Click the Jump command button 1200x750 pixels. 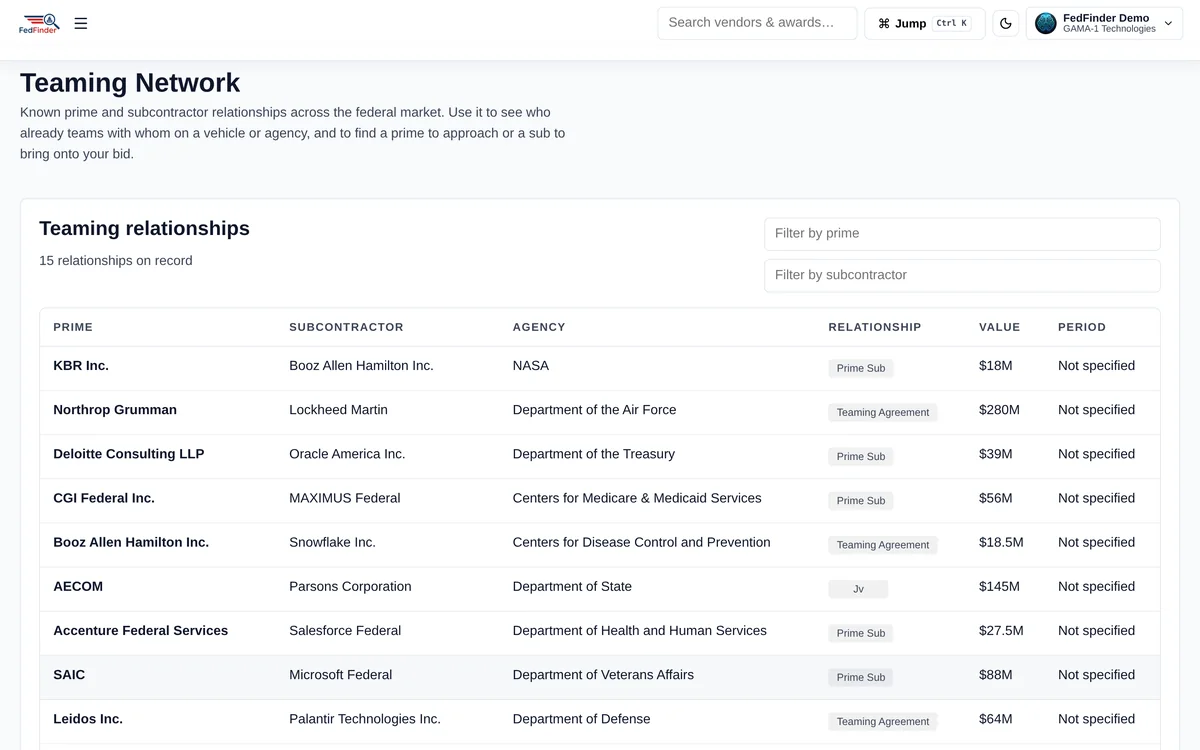pos(925,23)
